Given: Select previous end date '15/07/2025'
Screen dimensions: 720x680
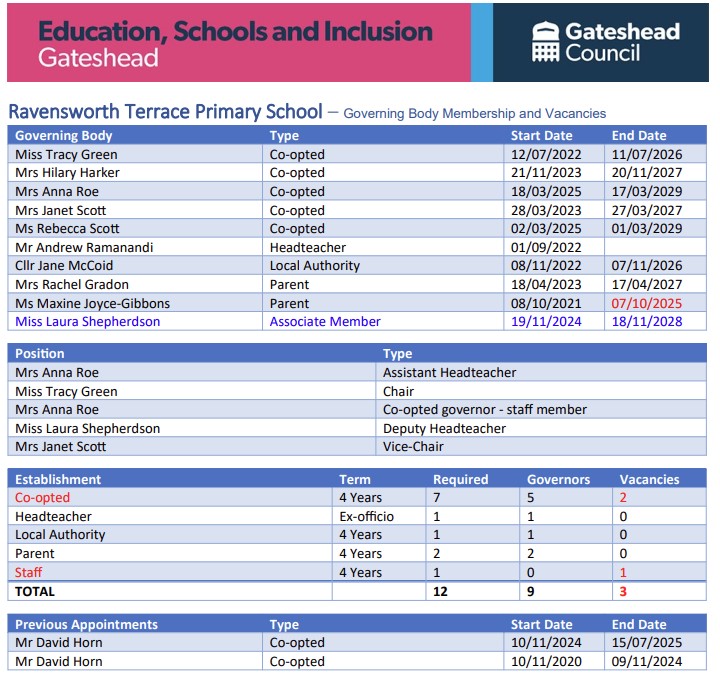Looking at the screenshot, I should [647, 642].
